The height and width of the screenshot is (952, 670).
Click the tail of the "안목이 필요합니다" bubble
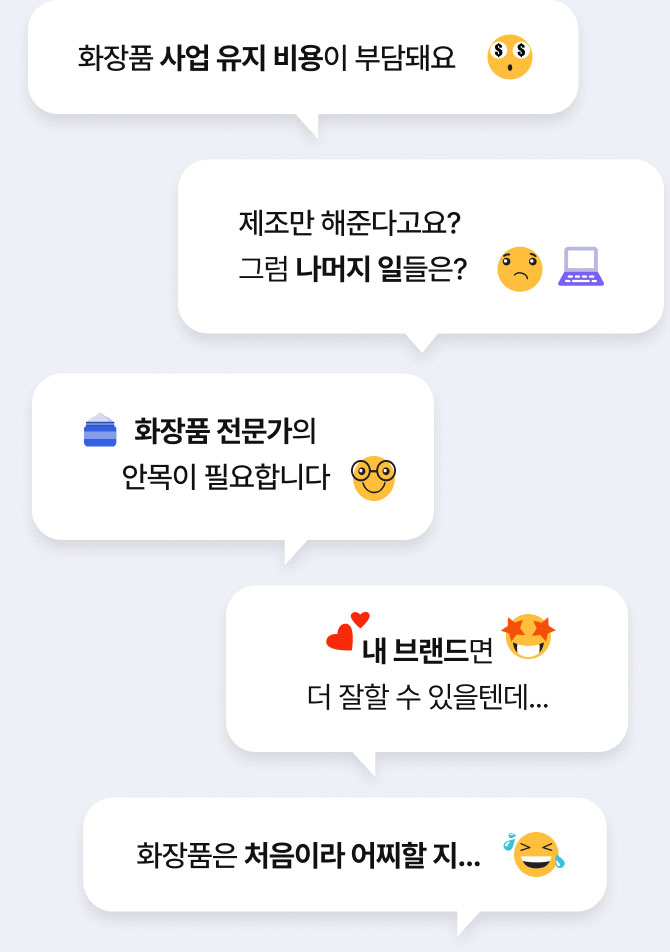coord(295,550)
